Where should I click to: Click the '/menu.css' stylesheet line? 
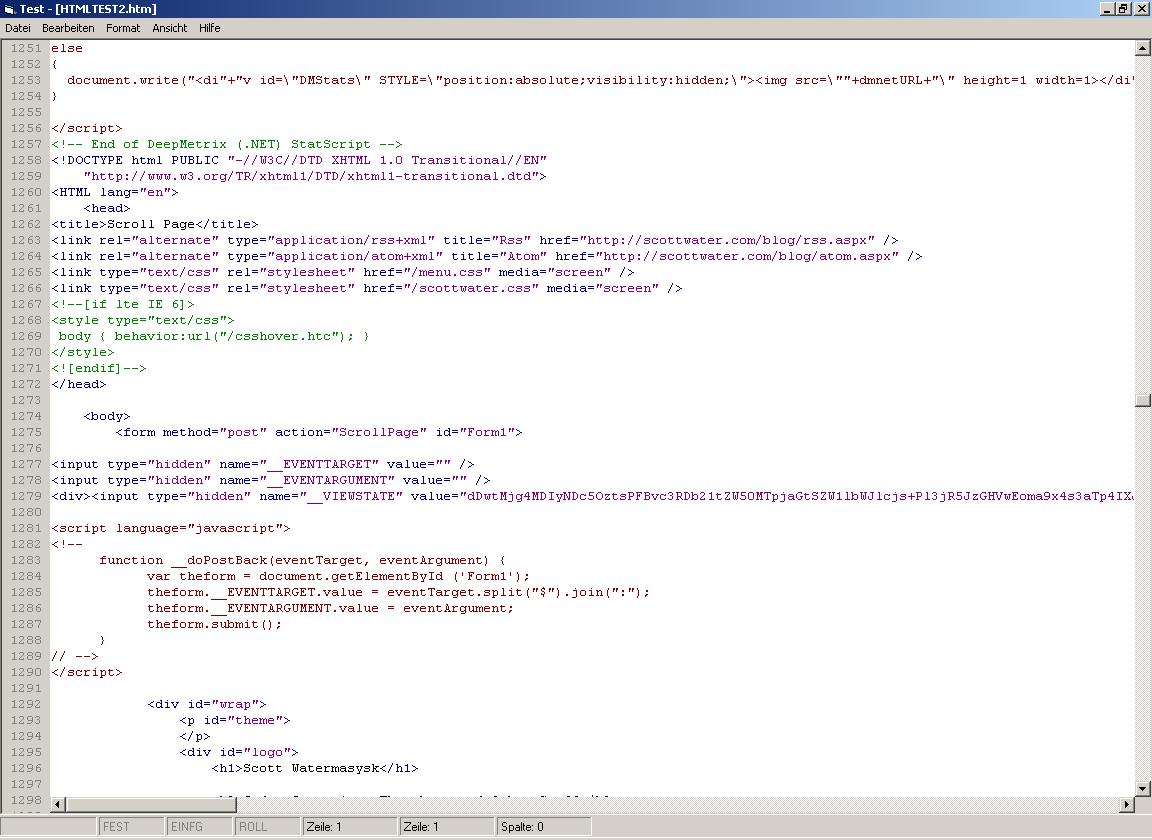[342, 272]
